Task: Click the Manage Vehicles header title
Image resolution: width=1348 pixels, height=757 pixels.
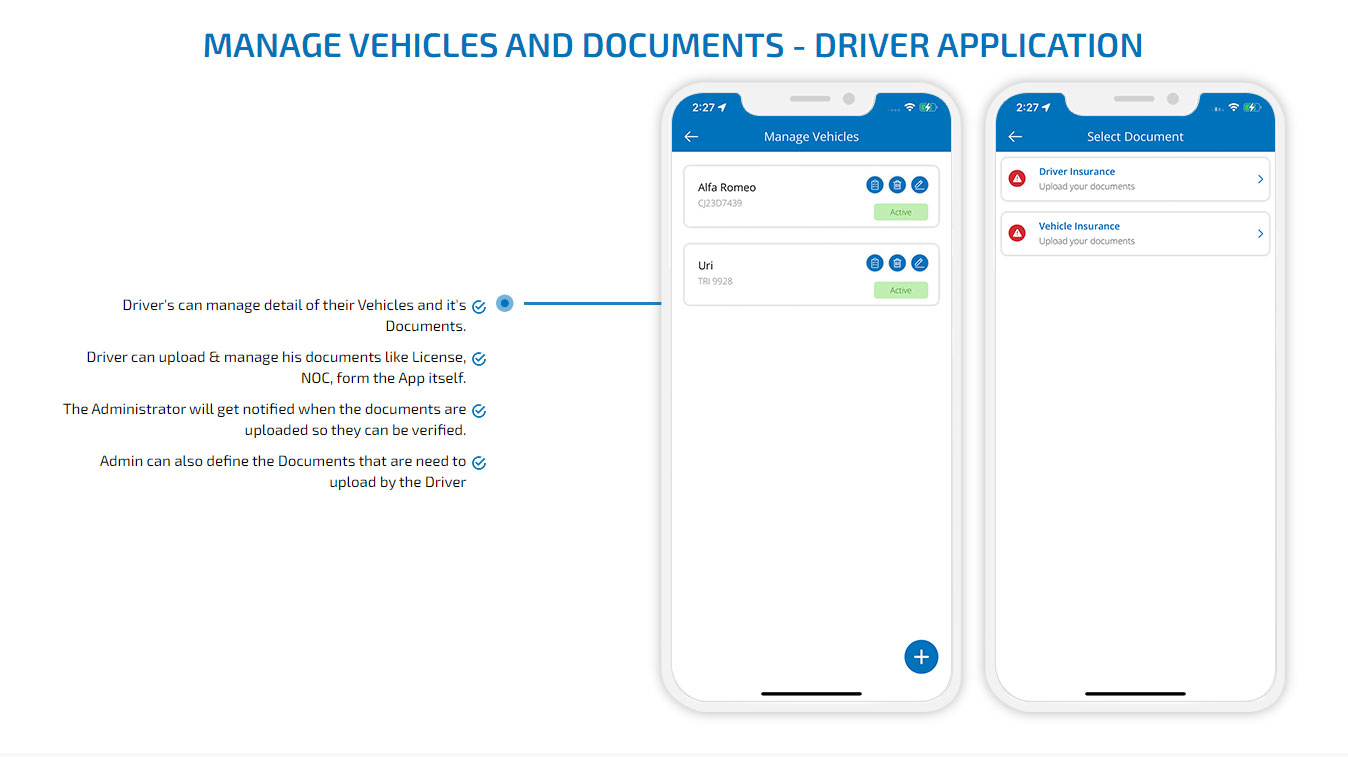Action: [811, 137]
